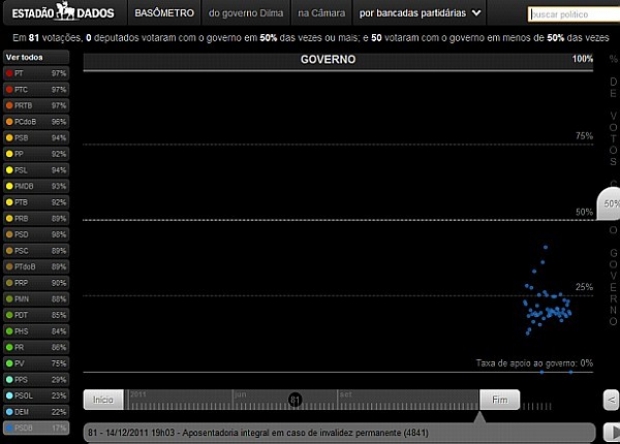Click the 50% circular handle on right edge
The image size is (620, 444).
tap(609, 203)
